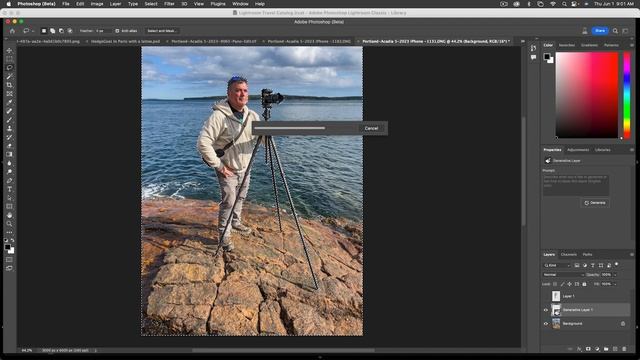Toggle Lock all for the layer
This screenshot has height=360, width=640.
[584, 284]
